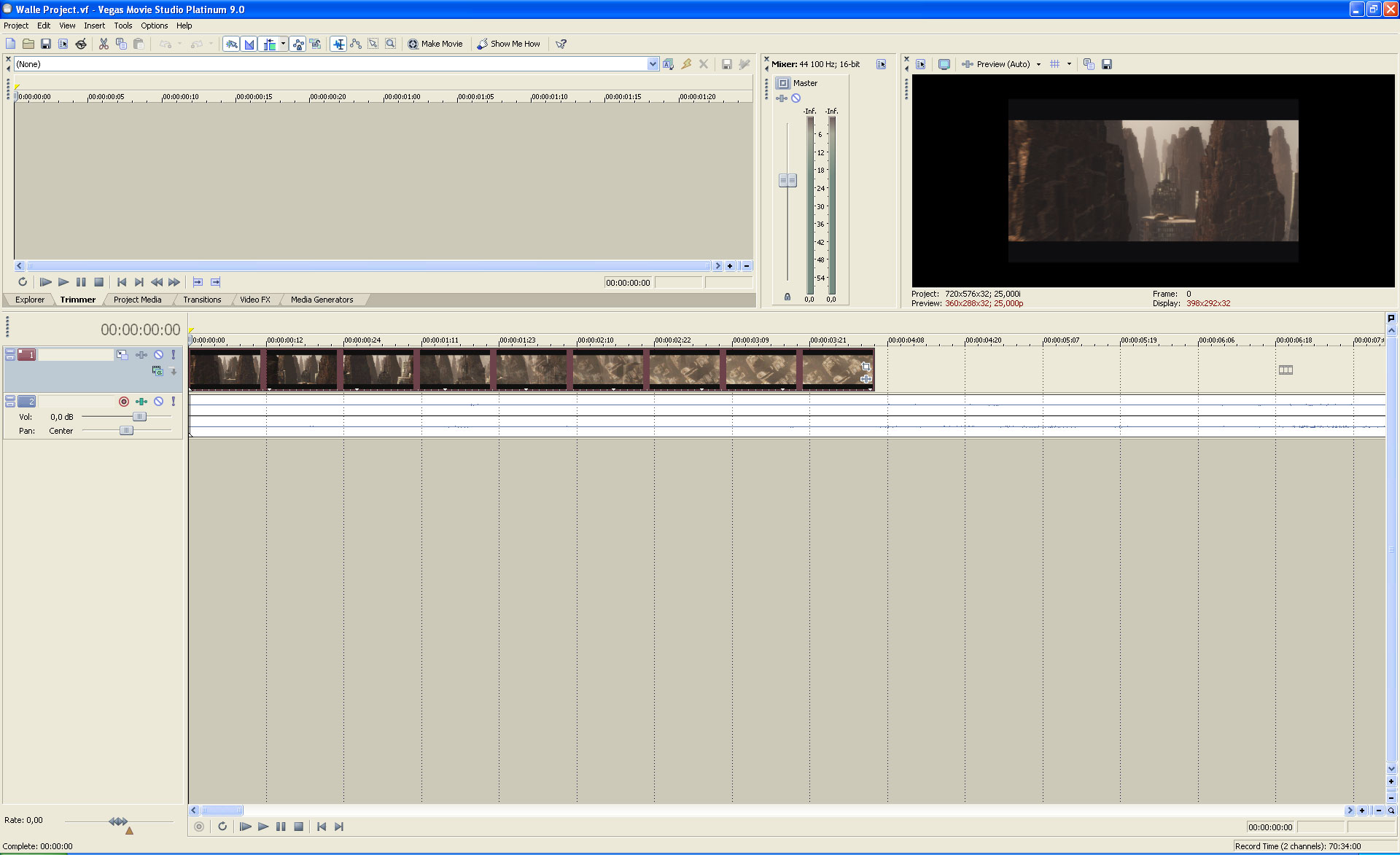
Task: Click Preview on External Monitor icon
Action: coord(944,64)
